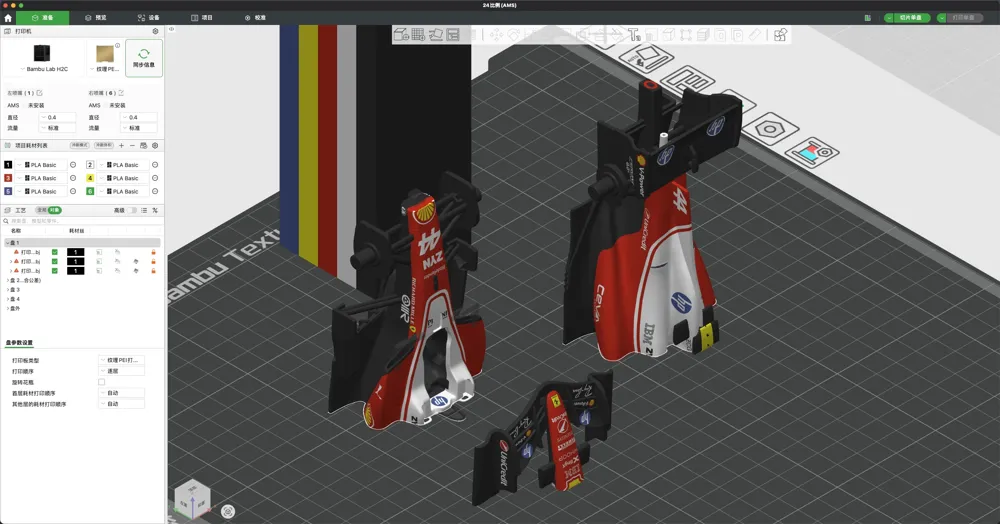This screenshot has width=1000, height=524.
Task: Switch process scope to 对象 (Object)
Action: [54, 210]
